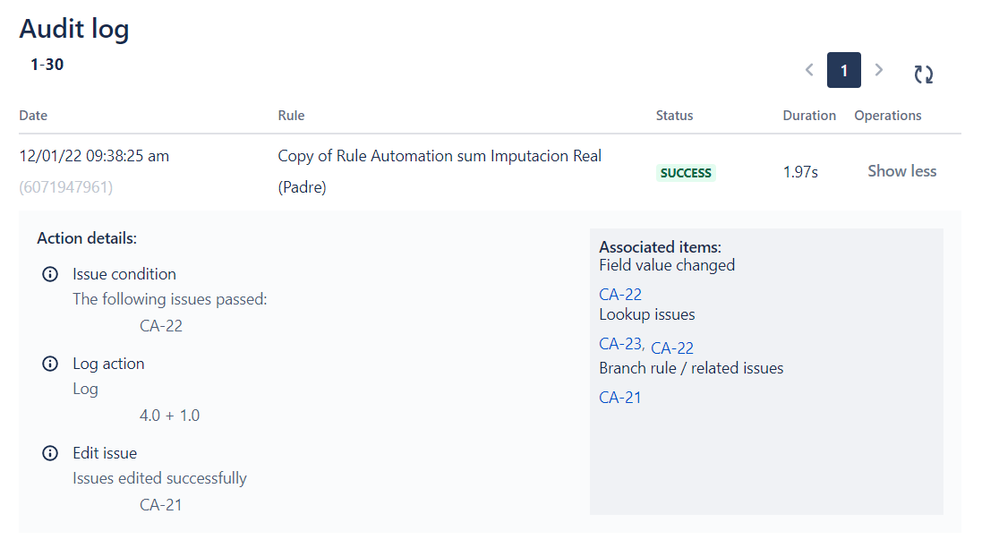Screen dimensions: 999x550
Task: Click info icon beside Edit issue
Action: pos(50,453)
